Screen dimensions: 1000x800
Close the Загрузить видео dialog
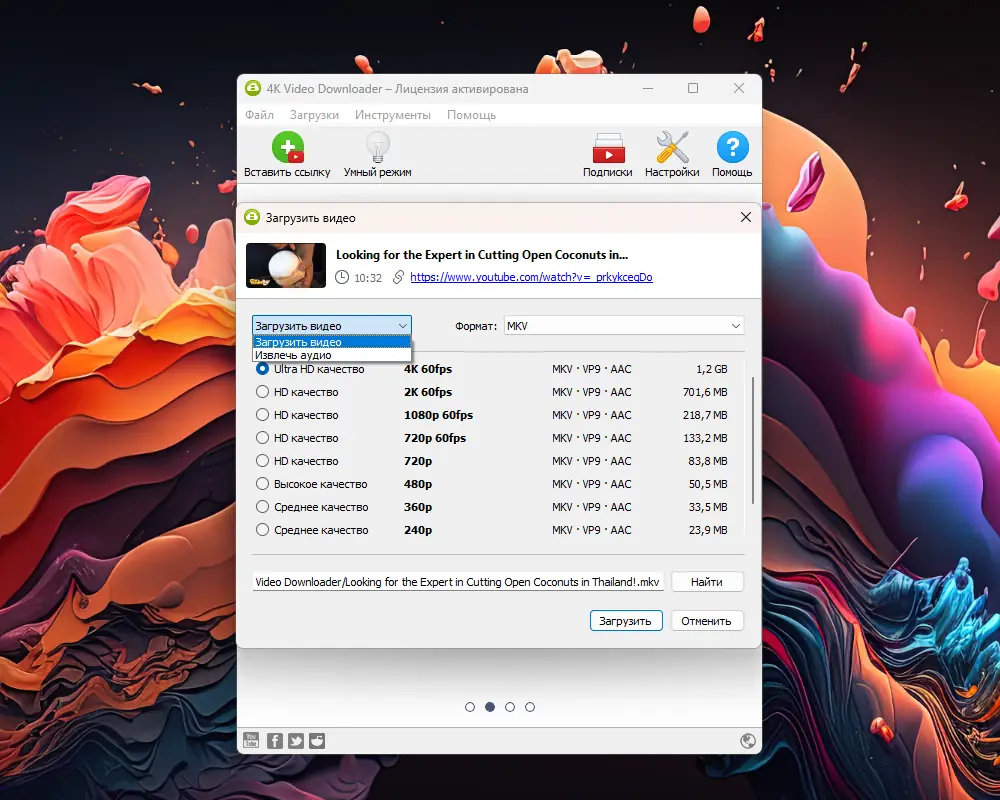746,218
